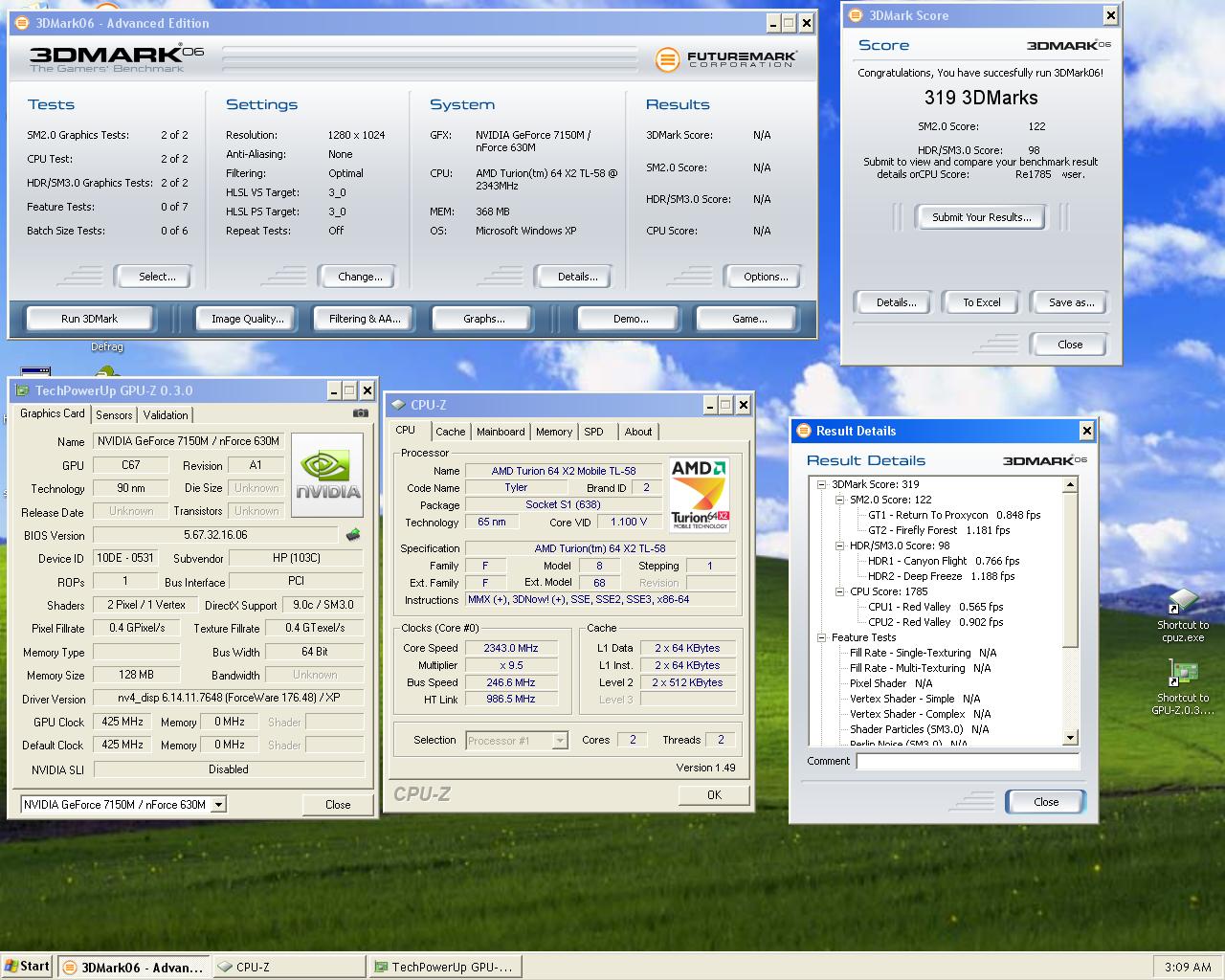Screen dimensions: 1225x980
Task: Click Change... under Settings
Action: (360, 277)
